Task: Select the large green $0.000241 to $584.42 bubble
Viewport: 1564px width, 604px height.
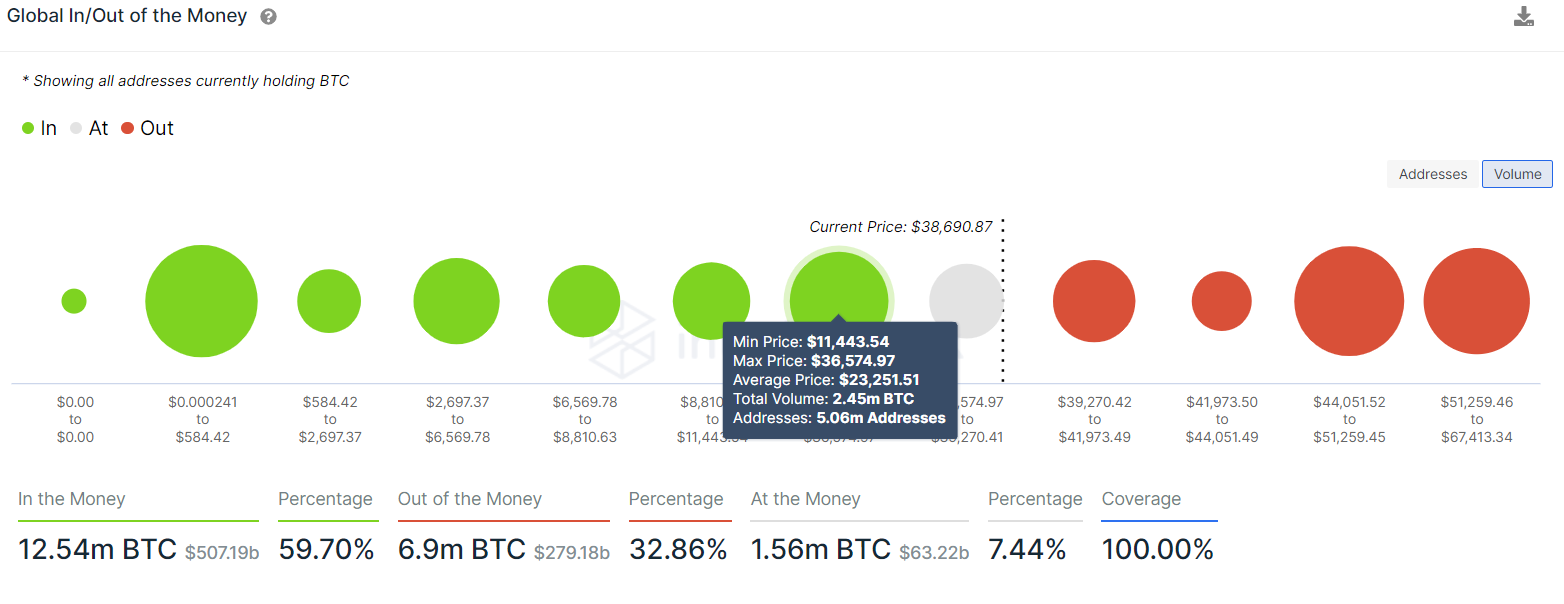Action: click(201, 301)
